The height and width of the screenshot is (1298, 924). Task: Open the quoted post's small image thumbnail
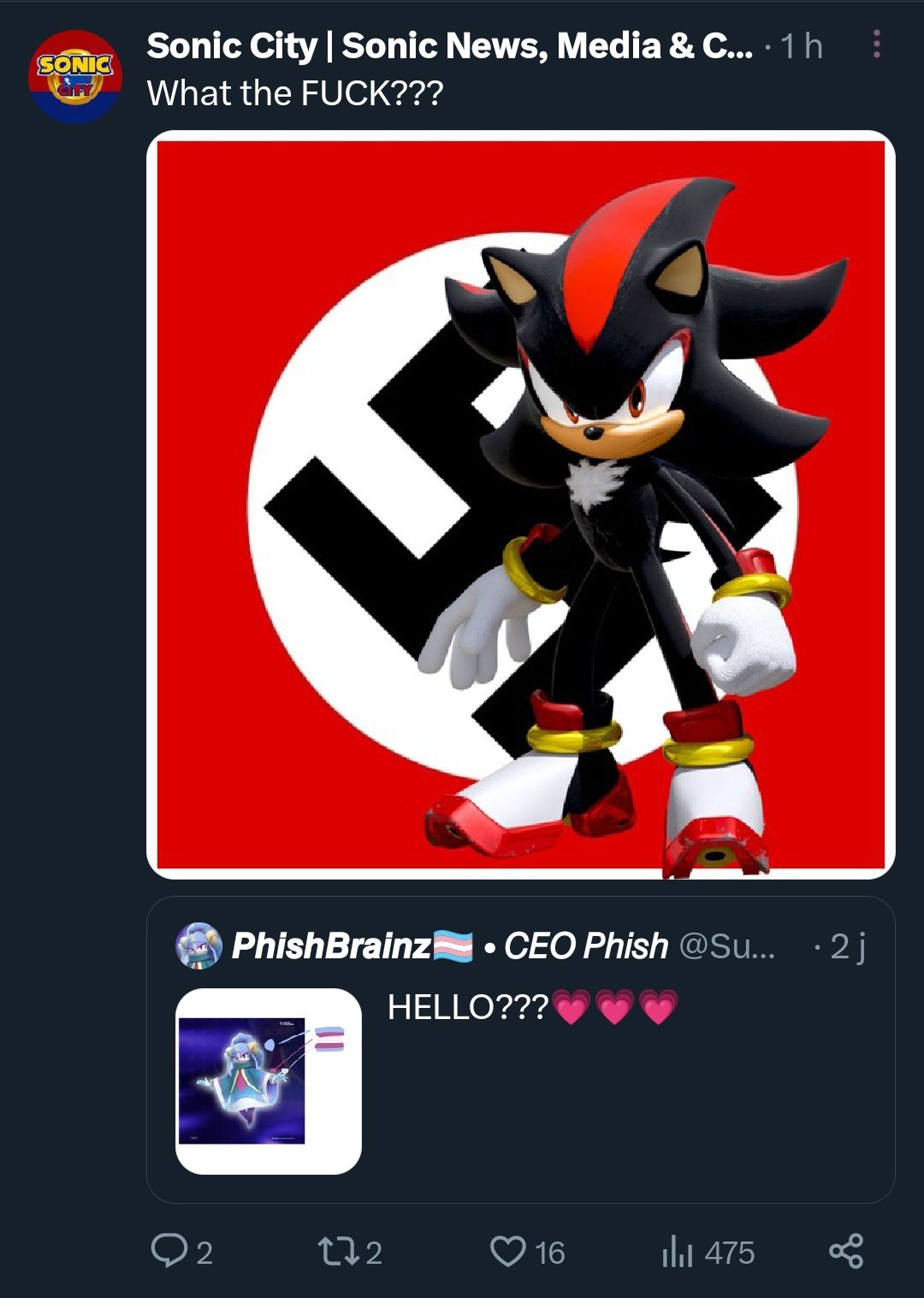[269, 1082]
